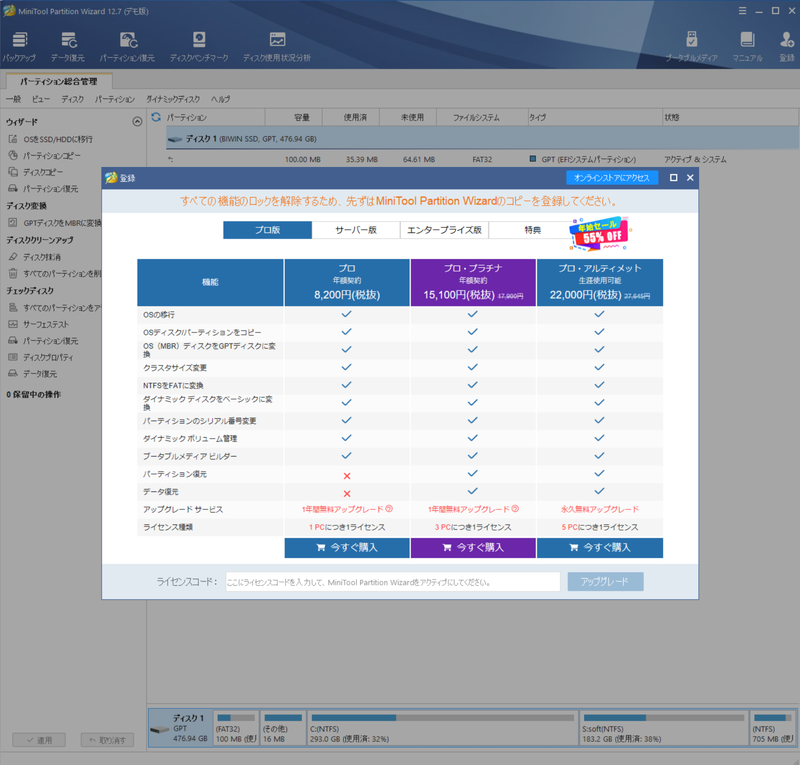Switch to the エンタープライズ版 tab
This screenshot has height=765, width=800.
[x=444, y=230]
